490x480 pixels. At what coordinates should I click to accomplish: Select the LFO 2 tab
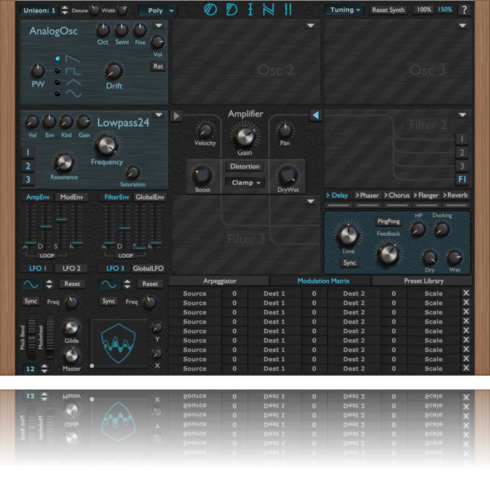point(71,268)
